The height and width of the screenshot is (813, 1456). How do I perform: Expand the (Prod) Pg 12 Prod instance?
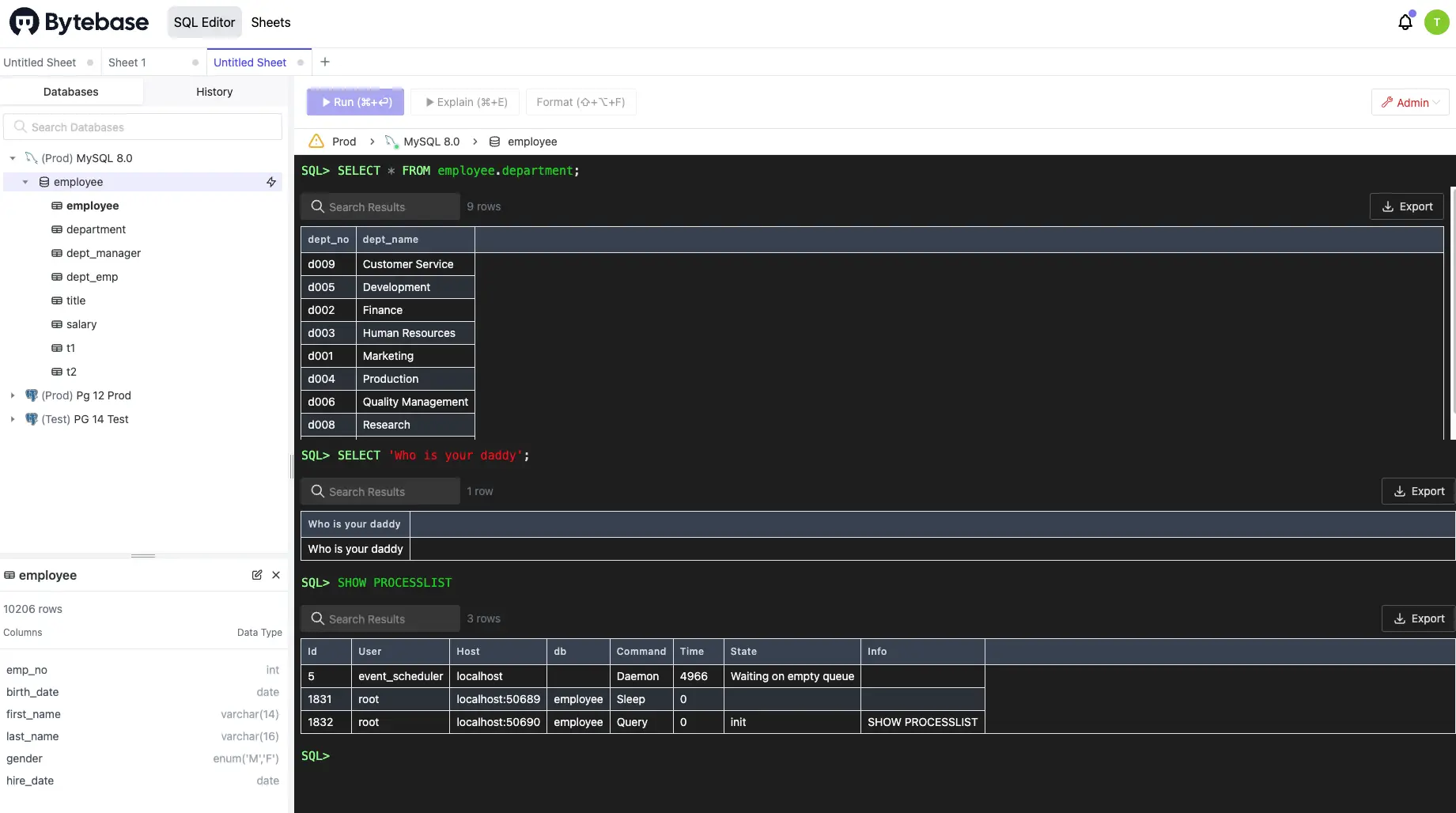tap(13, 395)
